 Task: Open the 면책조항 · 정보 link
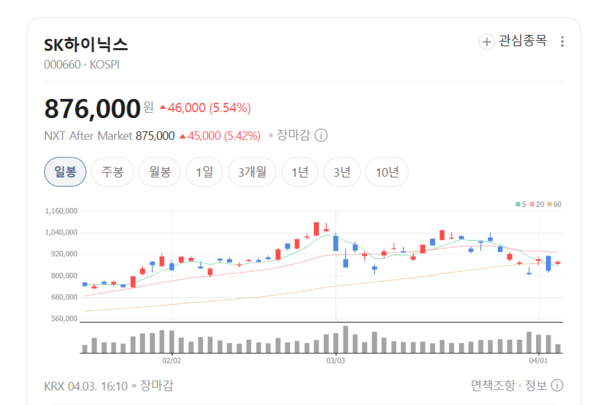509,385
